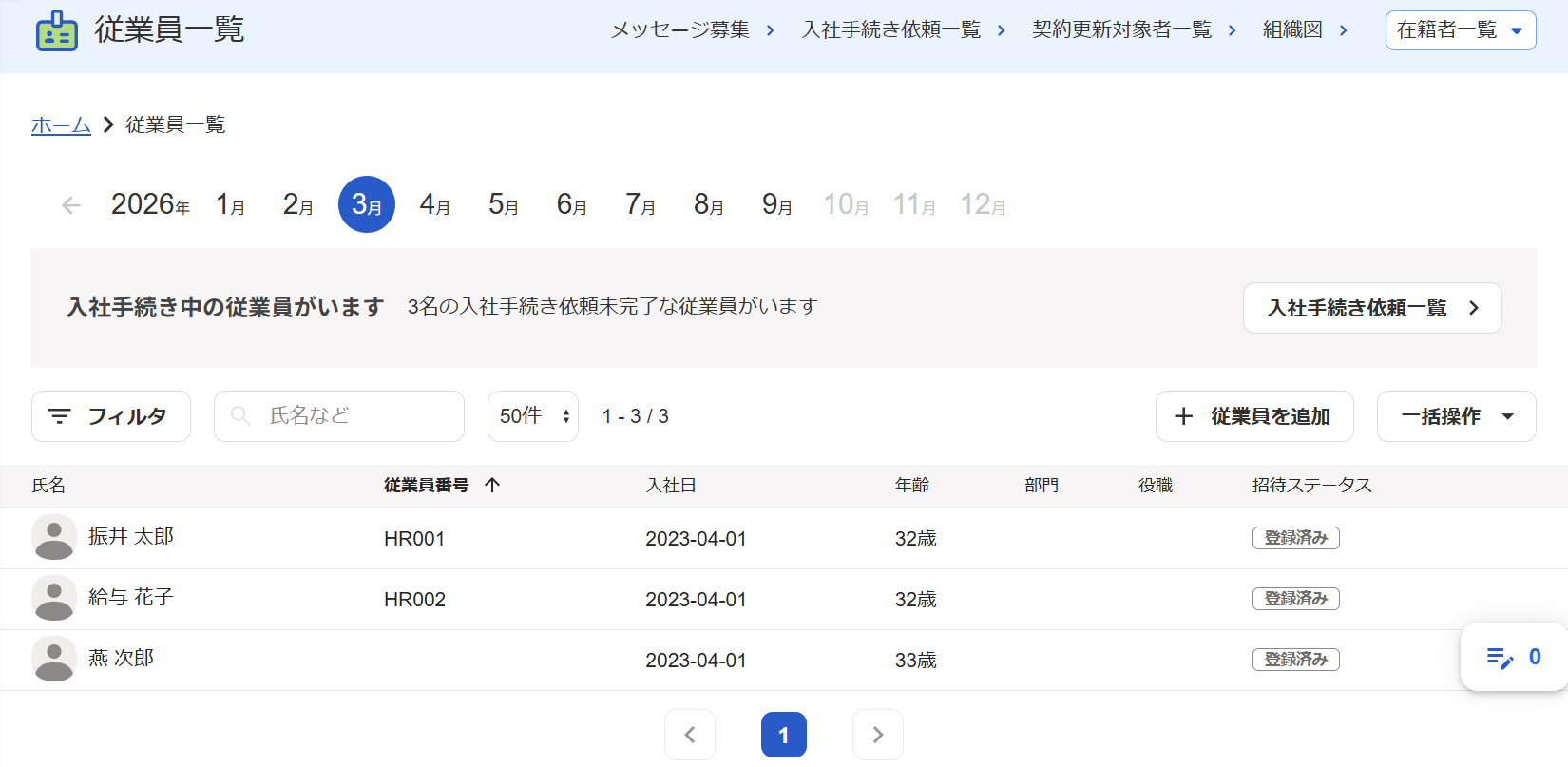Click 登録済み badge for 燕 次郎
1568x767 pixels.
point(1296,660)
